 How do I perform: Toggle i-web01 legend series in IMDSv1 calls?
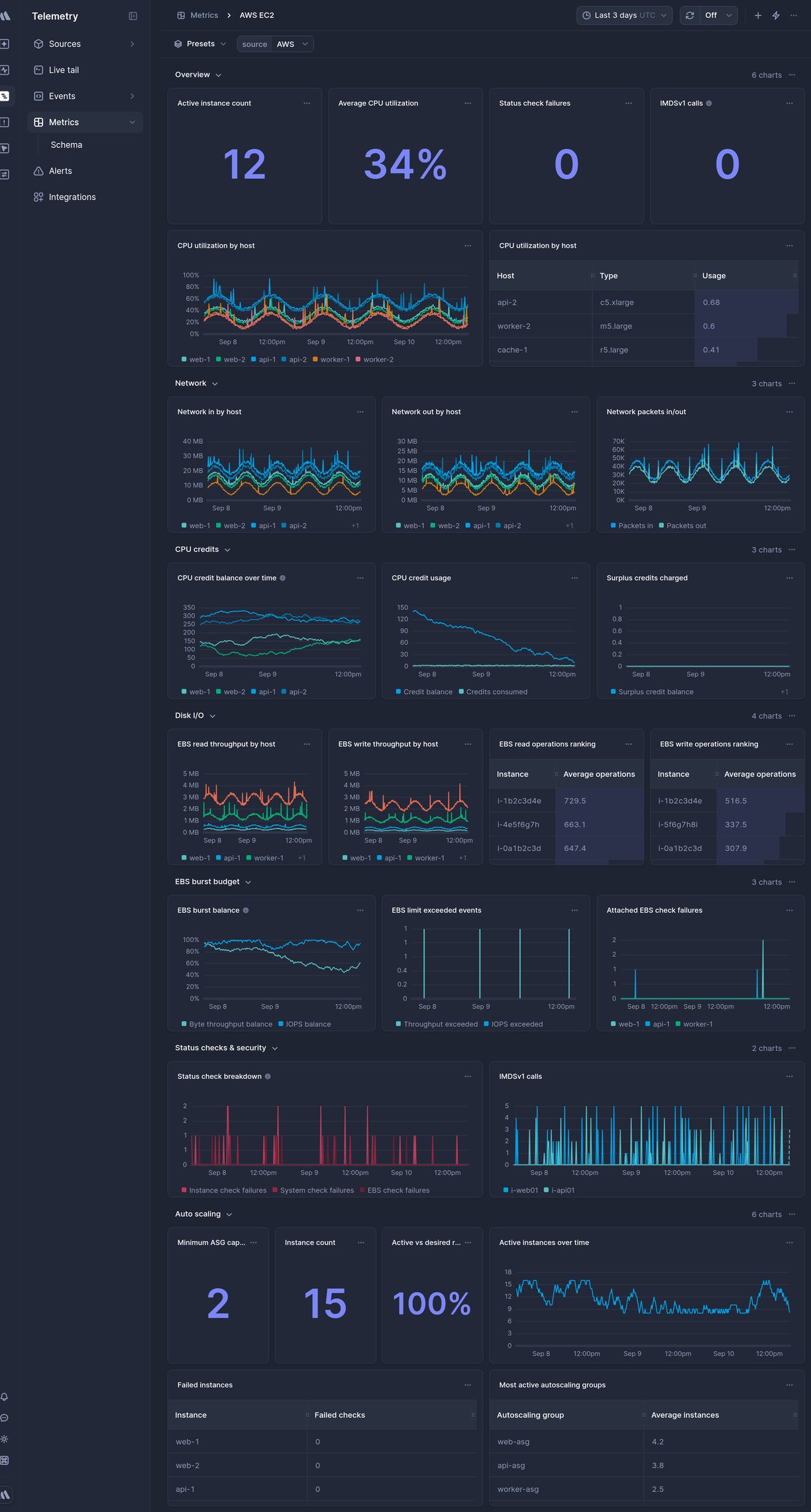pos(520,1191)
